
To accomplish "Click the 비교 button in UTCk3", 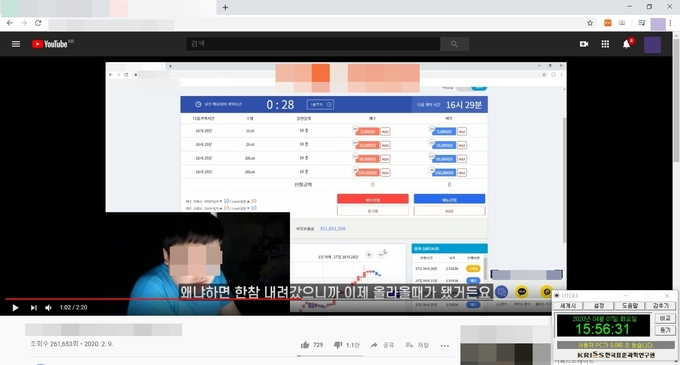I will point(665,318).
